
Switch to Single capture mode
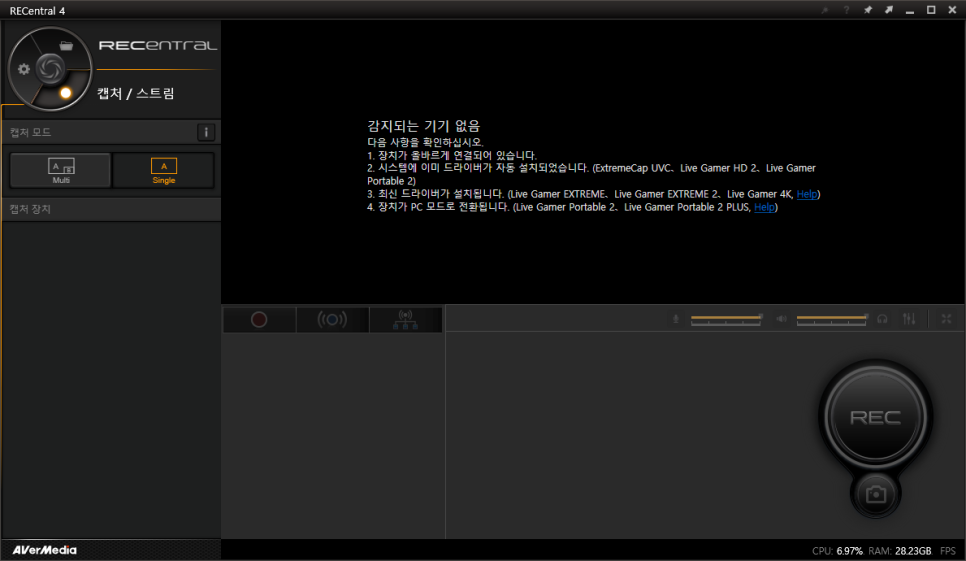click(x=163, y=170)
